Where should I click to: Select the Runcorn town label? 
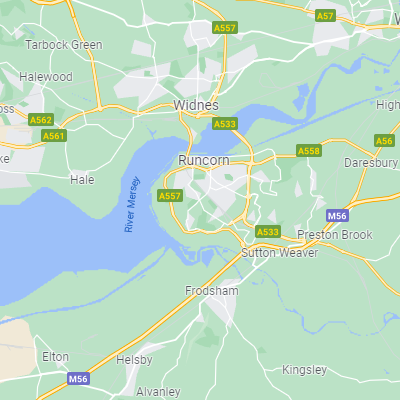click(204, 160)
